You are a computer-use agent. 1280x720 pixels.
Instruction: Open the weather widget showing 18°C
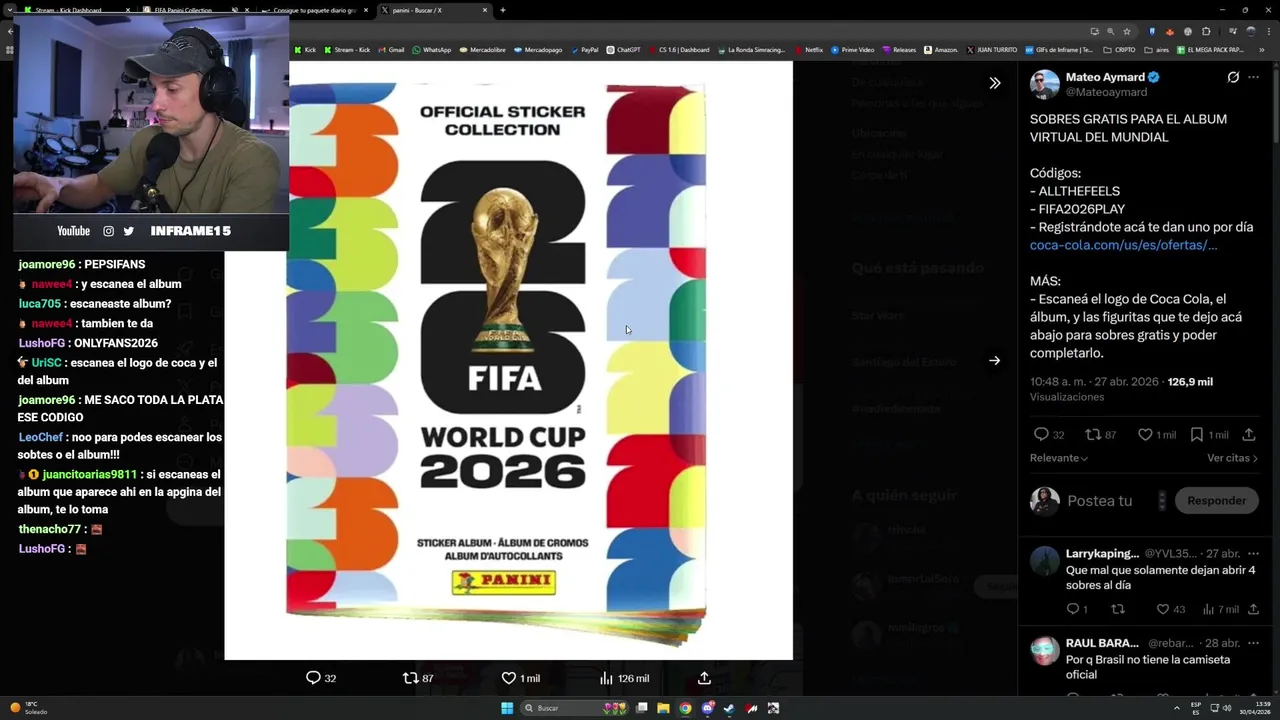29,708
